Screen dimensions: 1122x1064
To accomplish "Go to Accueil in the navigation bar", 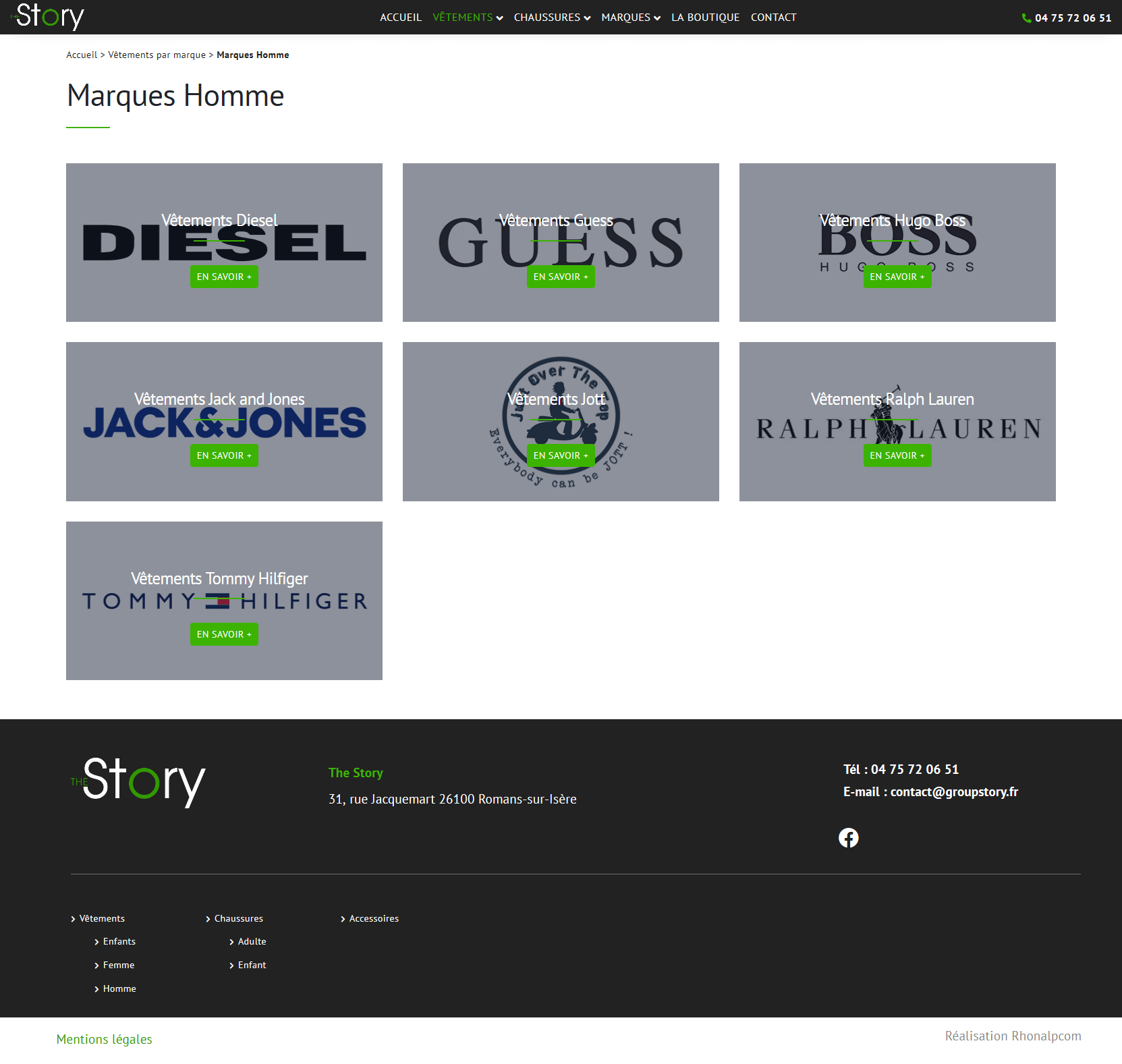I will (401, 18).
